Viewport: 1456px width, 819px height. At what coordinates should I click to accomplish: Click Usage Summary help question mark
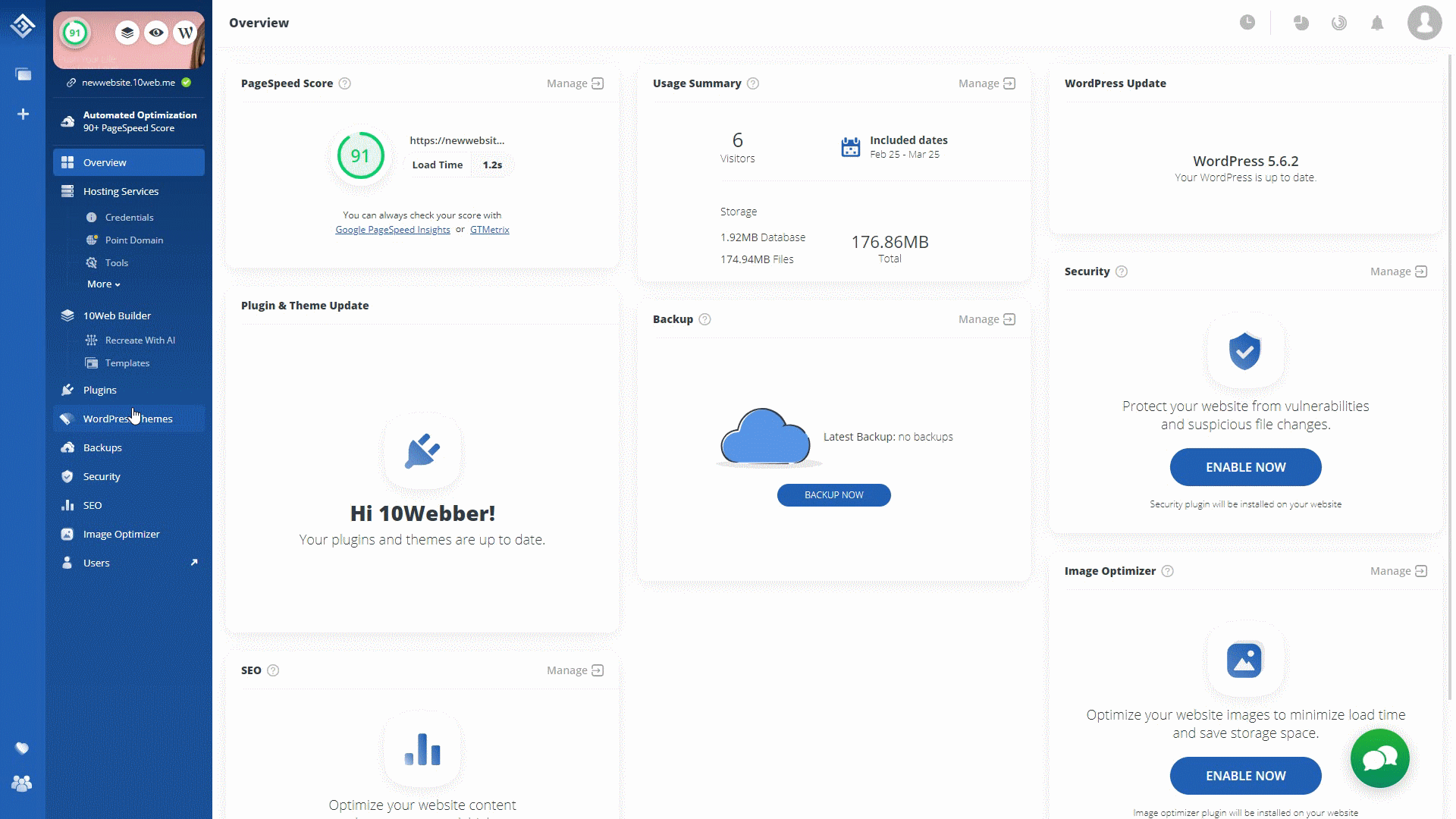(x=753, y=83)
